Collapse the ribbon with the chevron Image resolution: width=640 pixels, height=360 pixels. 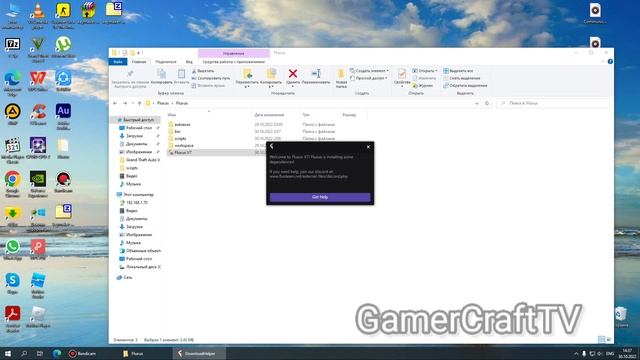(603, 62)
